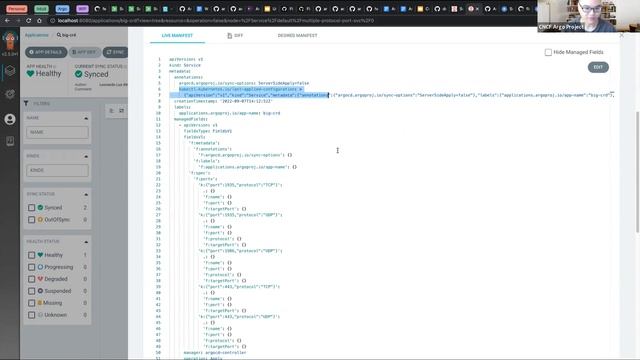Click the Edit manifest button

coord(598,67)
